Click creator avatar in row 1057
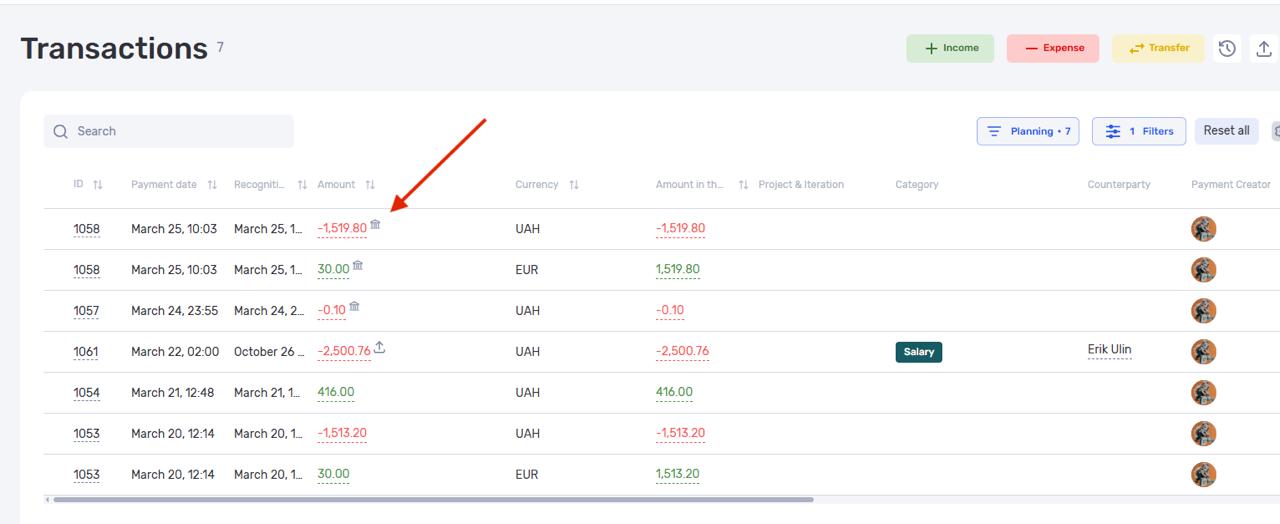Image resolution: width=1280 pixels, height=524 pixels. [1204, 311]
